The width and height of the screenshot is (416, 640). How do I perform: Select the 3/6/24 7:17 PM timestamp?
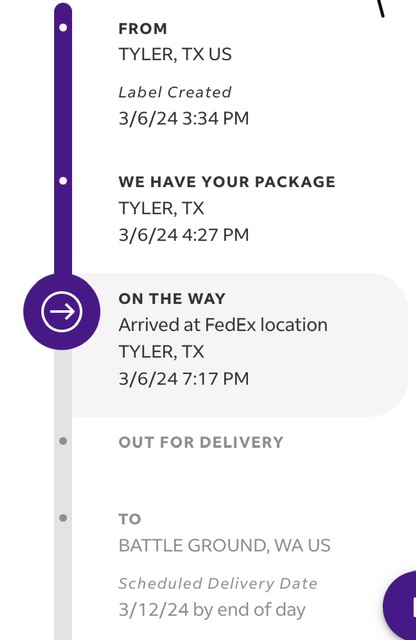point(184,379)
